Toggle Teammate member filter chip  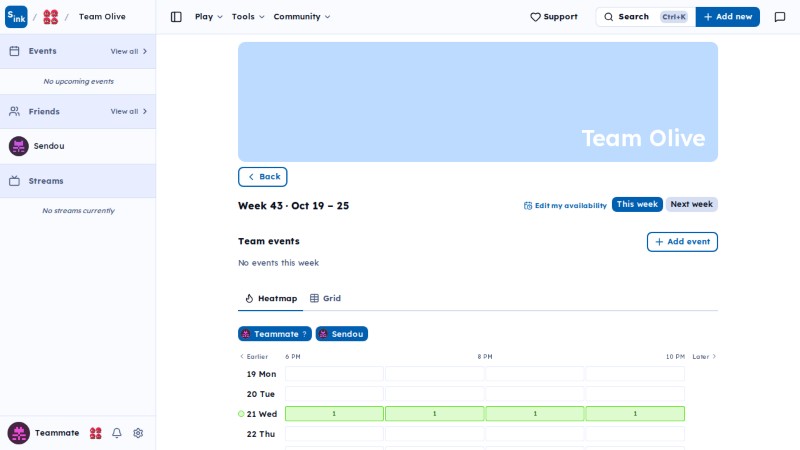click(274, 334)
